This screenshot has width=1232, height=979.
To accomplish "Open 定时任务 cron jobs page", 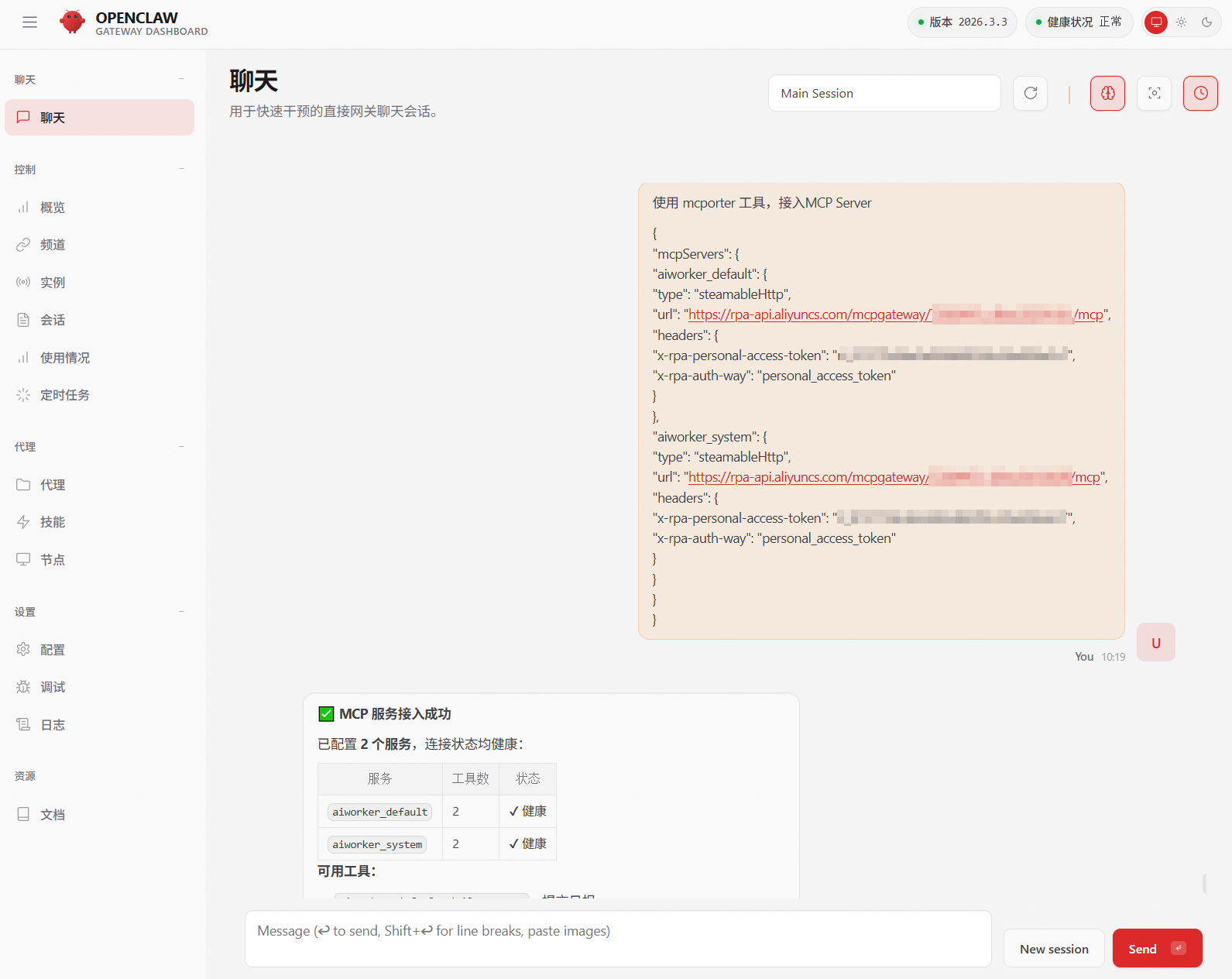I will tap(99, 395).
